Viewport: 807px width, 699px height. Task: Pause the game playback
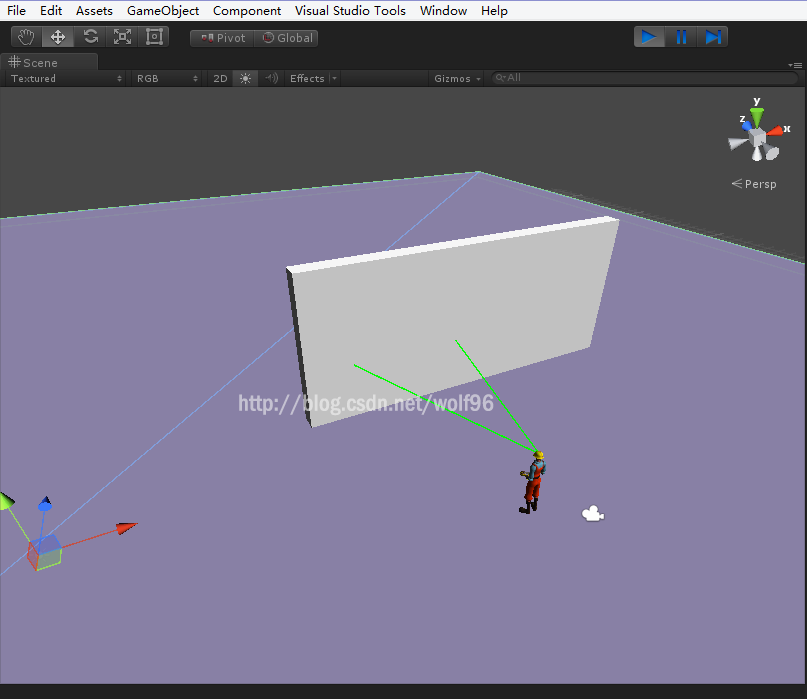coord(681,37)
